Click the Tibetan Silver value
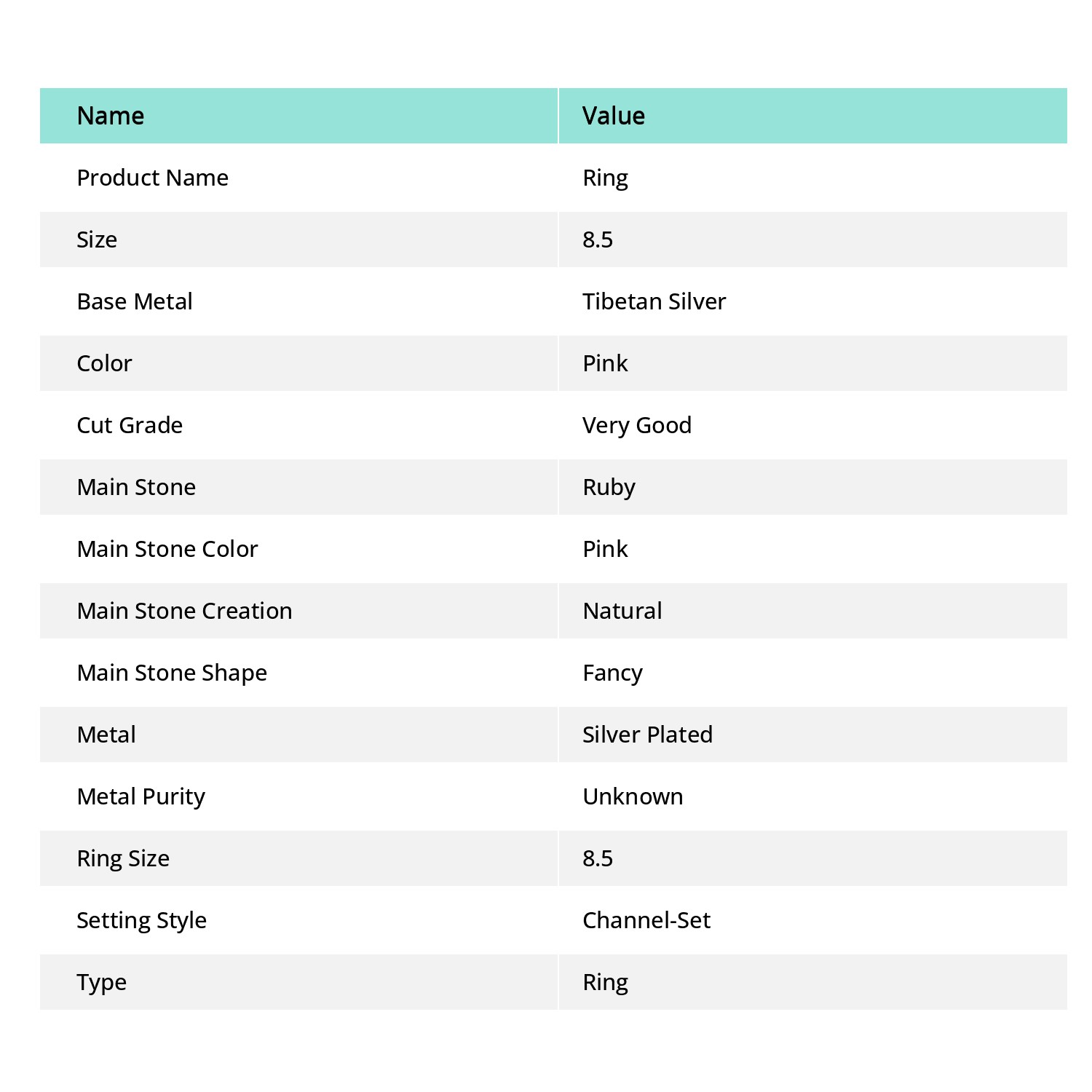Screen dimensions: 1092x1092 pyautogui.click(x=654, y=301)
